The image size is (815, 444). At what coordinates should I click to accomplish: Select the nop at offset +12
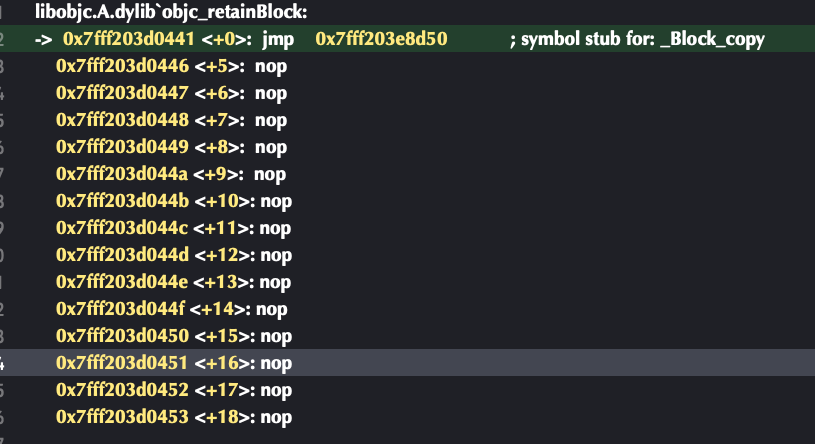[408, 255]
